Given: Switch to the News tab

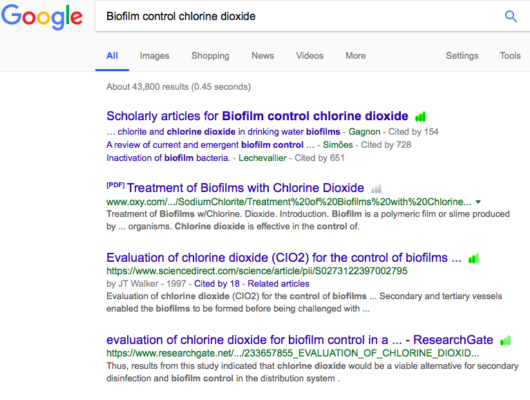Looking at the screenshot, I should click(x=263, y=55).
